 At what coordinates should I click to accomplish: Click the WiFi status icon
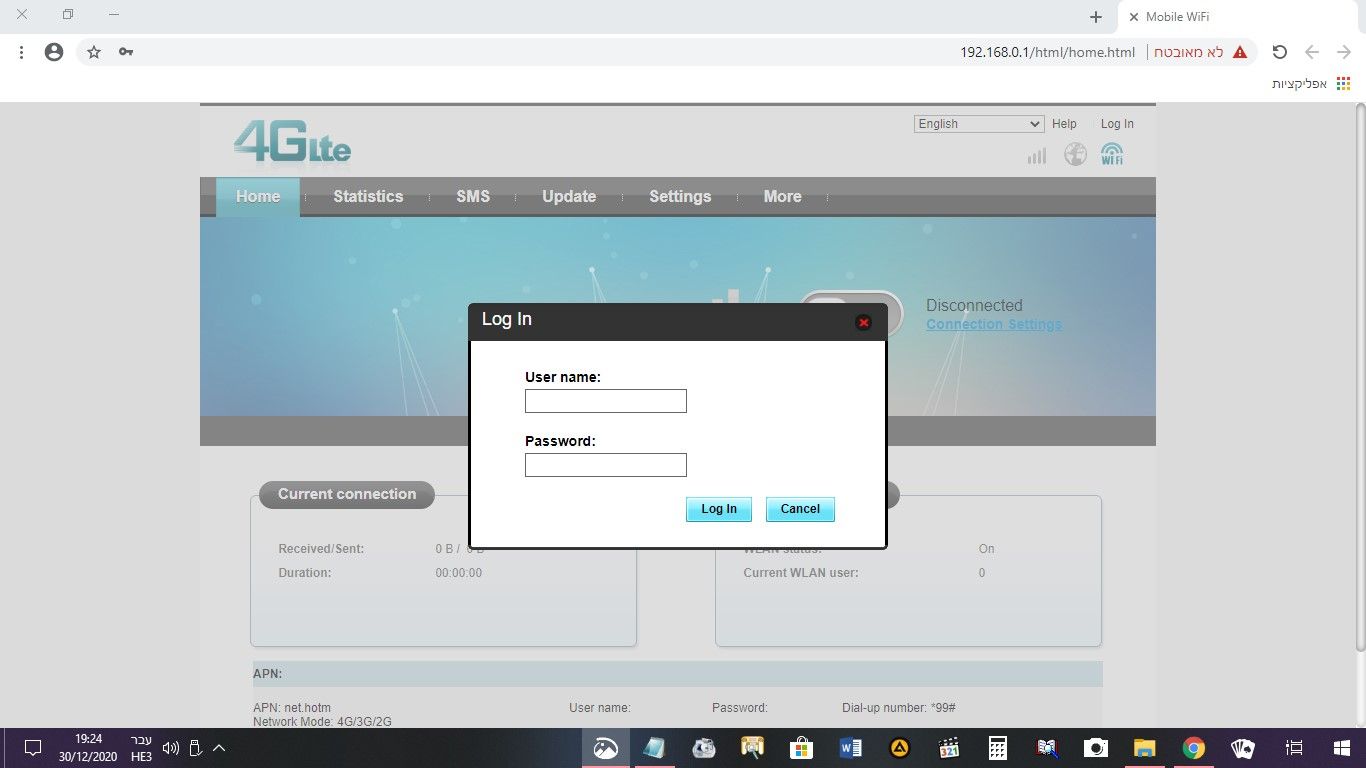tap(1111, 154)
